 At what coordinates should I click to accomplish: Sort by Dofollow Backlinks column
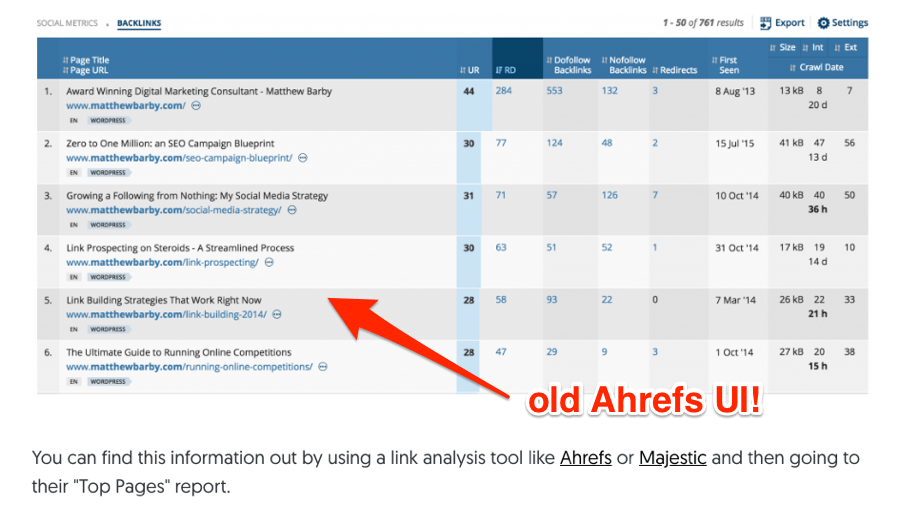click(x=568, y=65)
